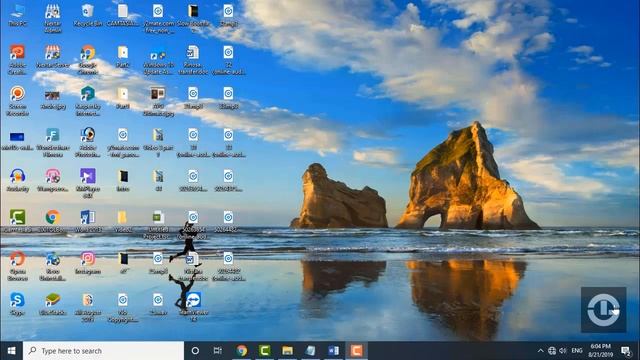Show hidden system tray icons
This screenshot has width=640, height=360.
pyautogui.click(x=540, y=351)
